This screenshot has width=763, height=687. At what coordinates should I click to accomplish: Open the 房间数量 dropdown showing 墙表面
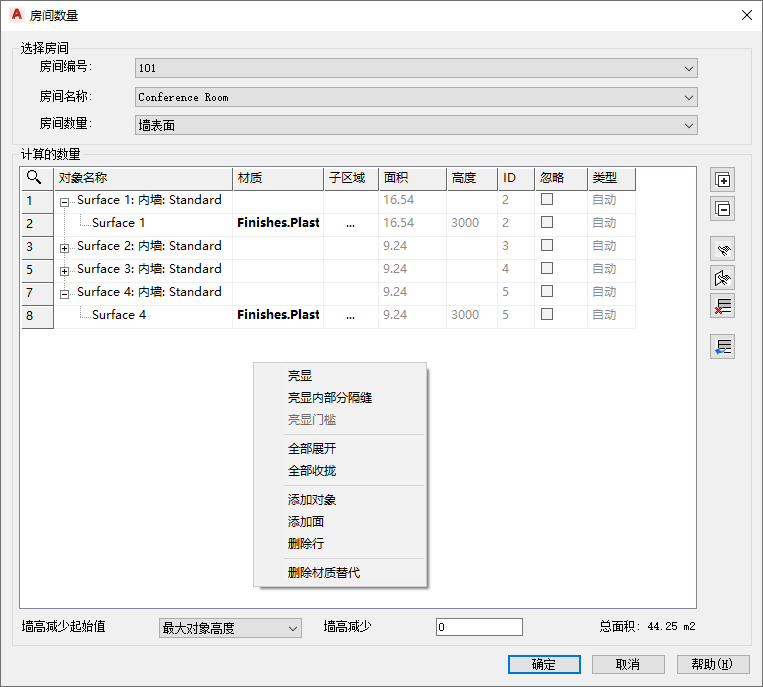pos(416,126)
